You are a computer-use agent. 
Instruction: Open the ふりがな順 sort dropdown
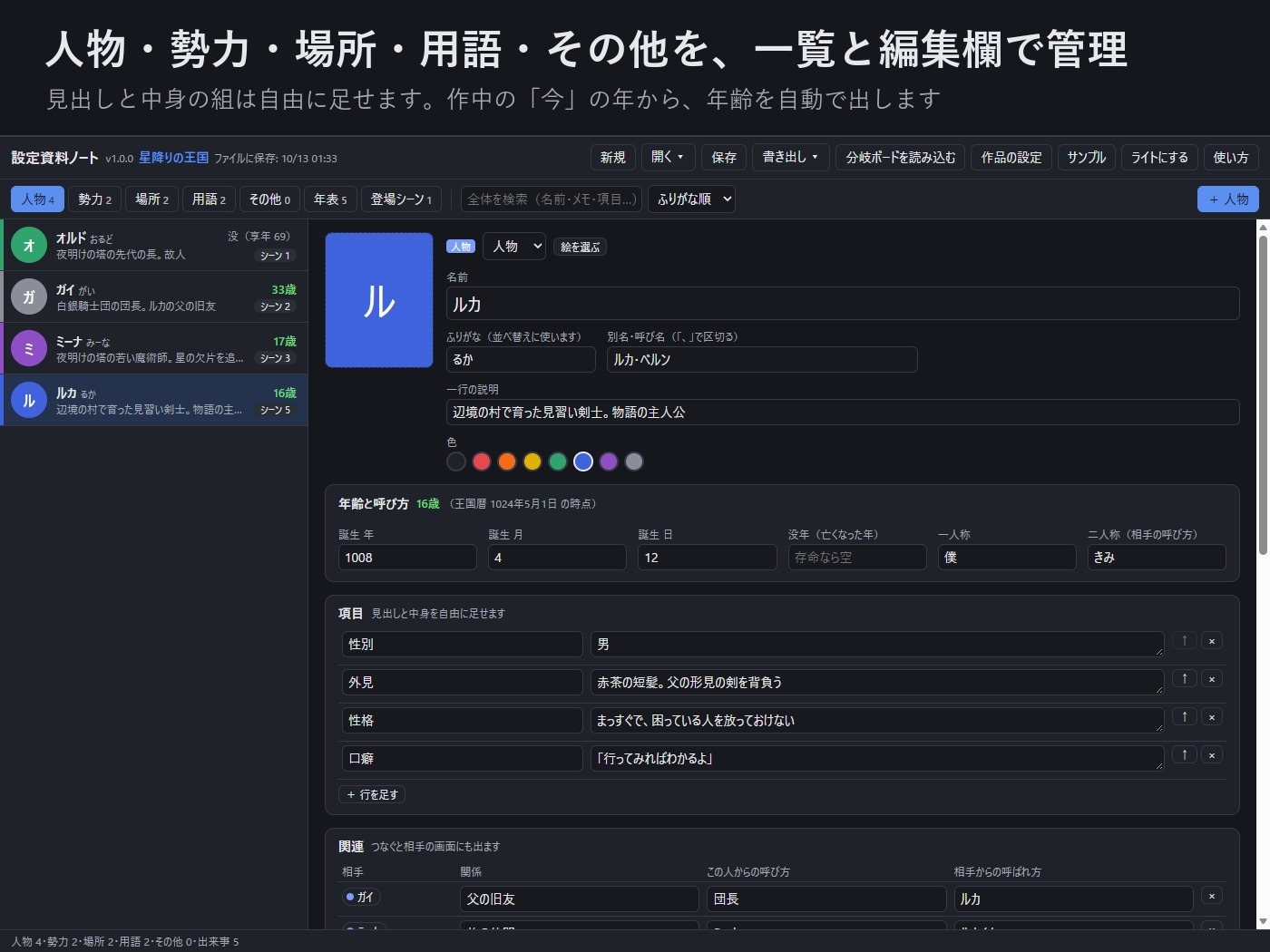click(691, 199)
